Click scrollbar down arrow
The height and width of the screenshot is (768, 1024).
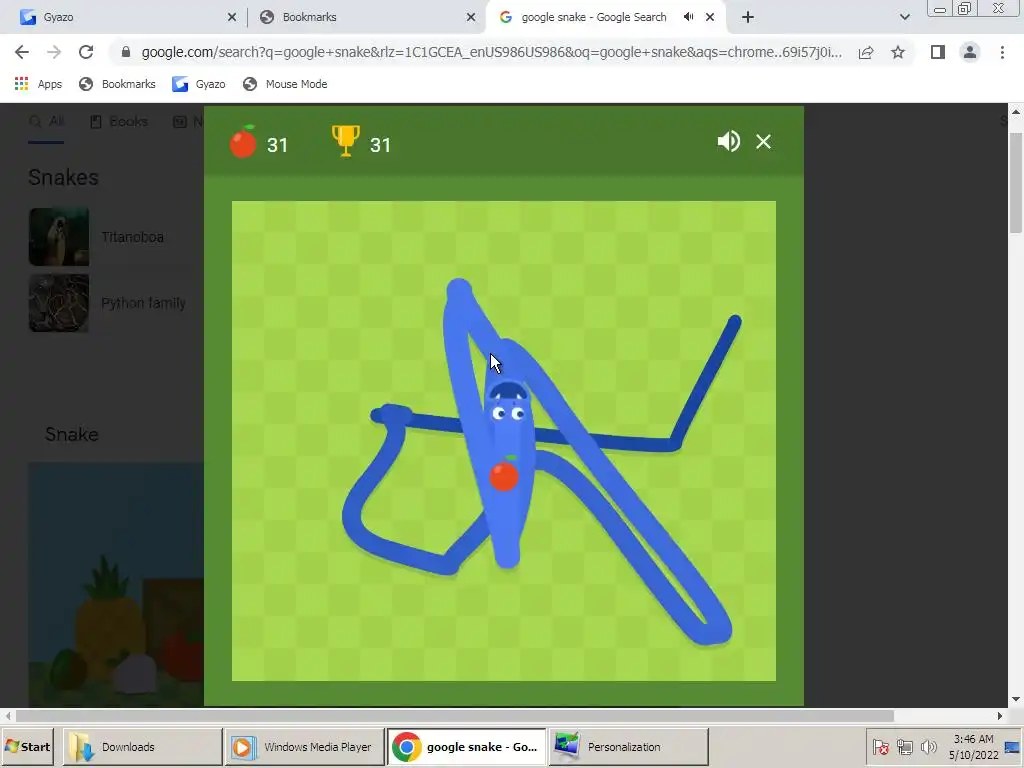(1016, 699)
